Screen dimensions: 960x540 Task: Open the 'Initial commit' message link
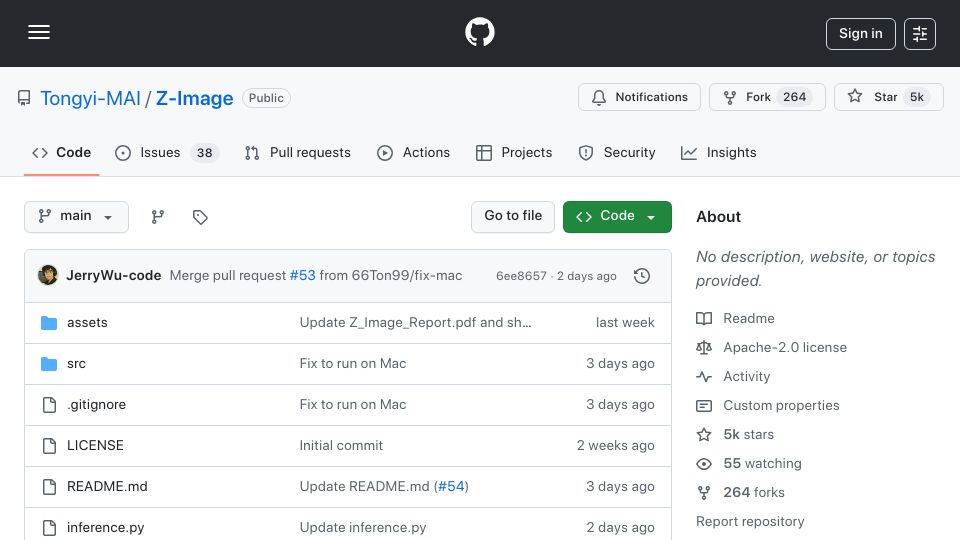tap(341, 446)
